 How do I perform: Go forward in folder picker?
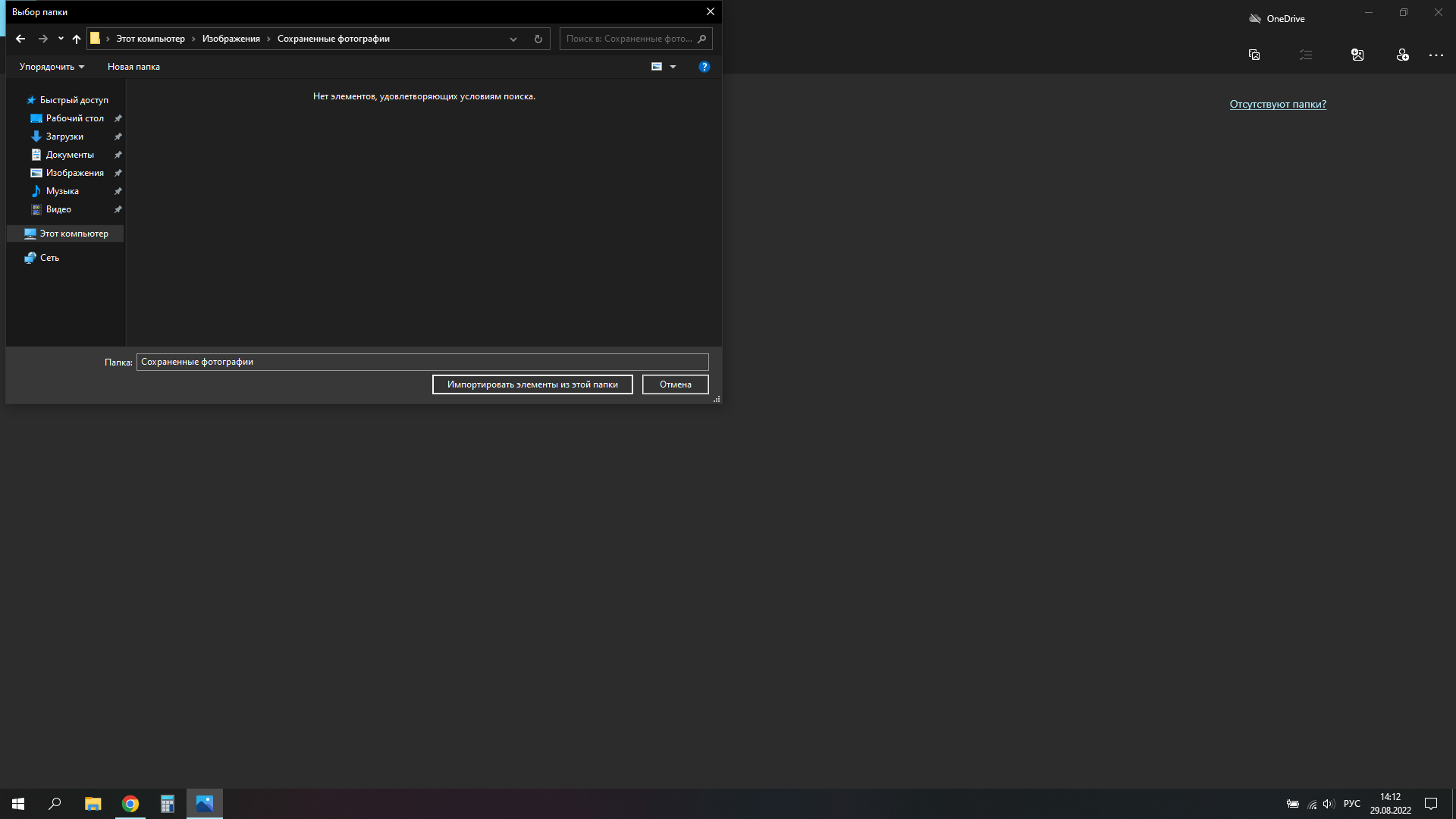43,39
